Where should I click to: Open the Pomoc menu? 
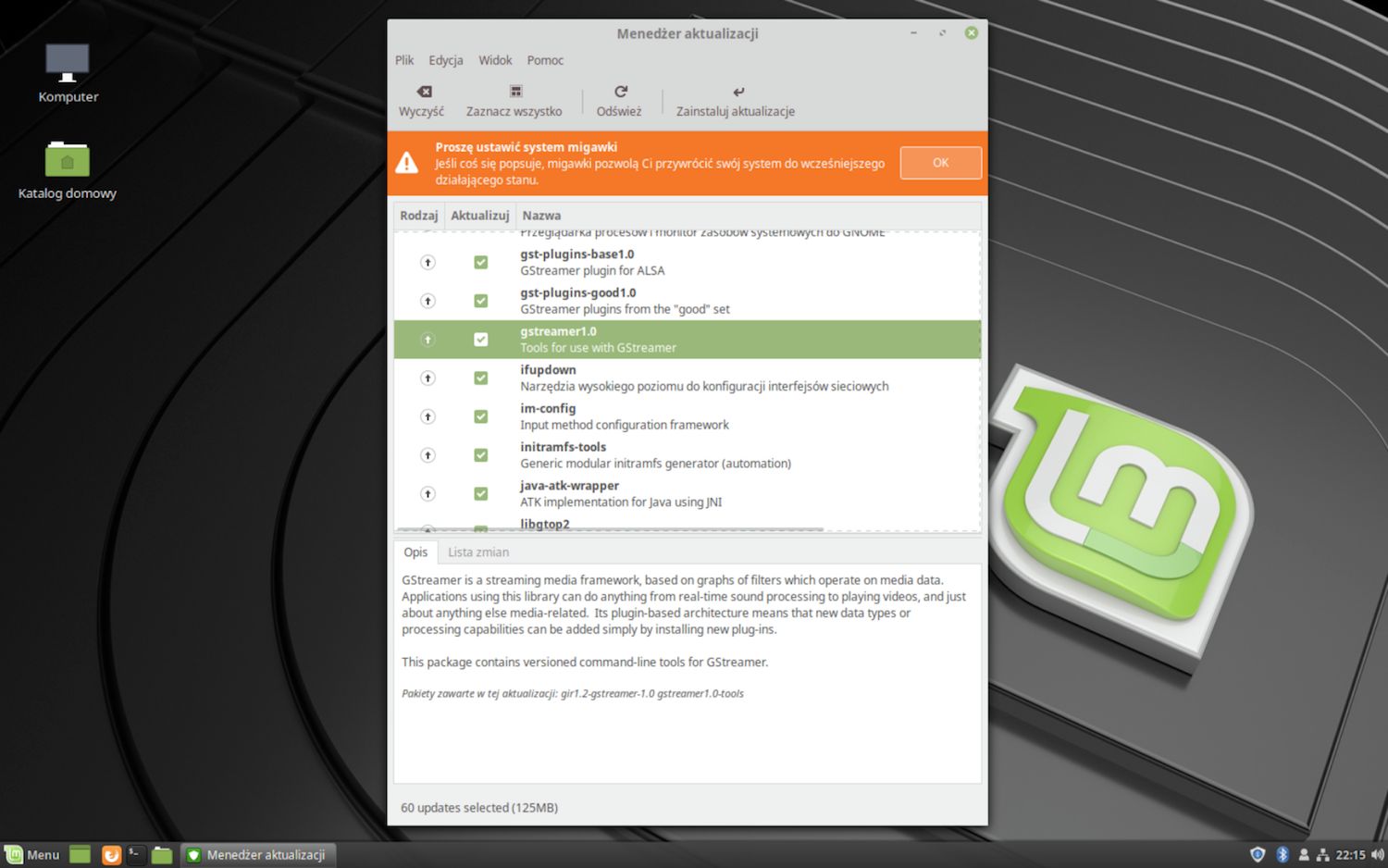point(545,60)
